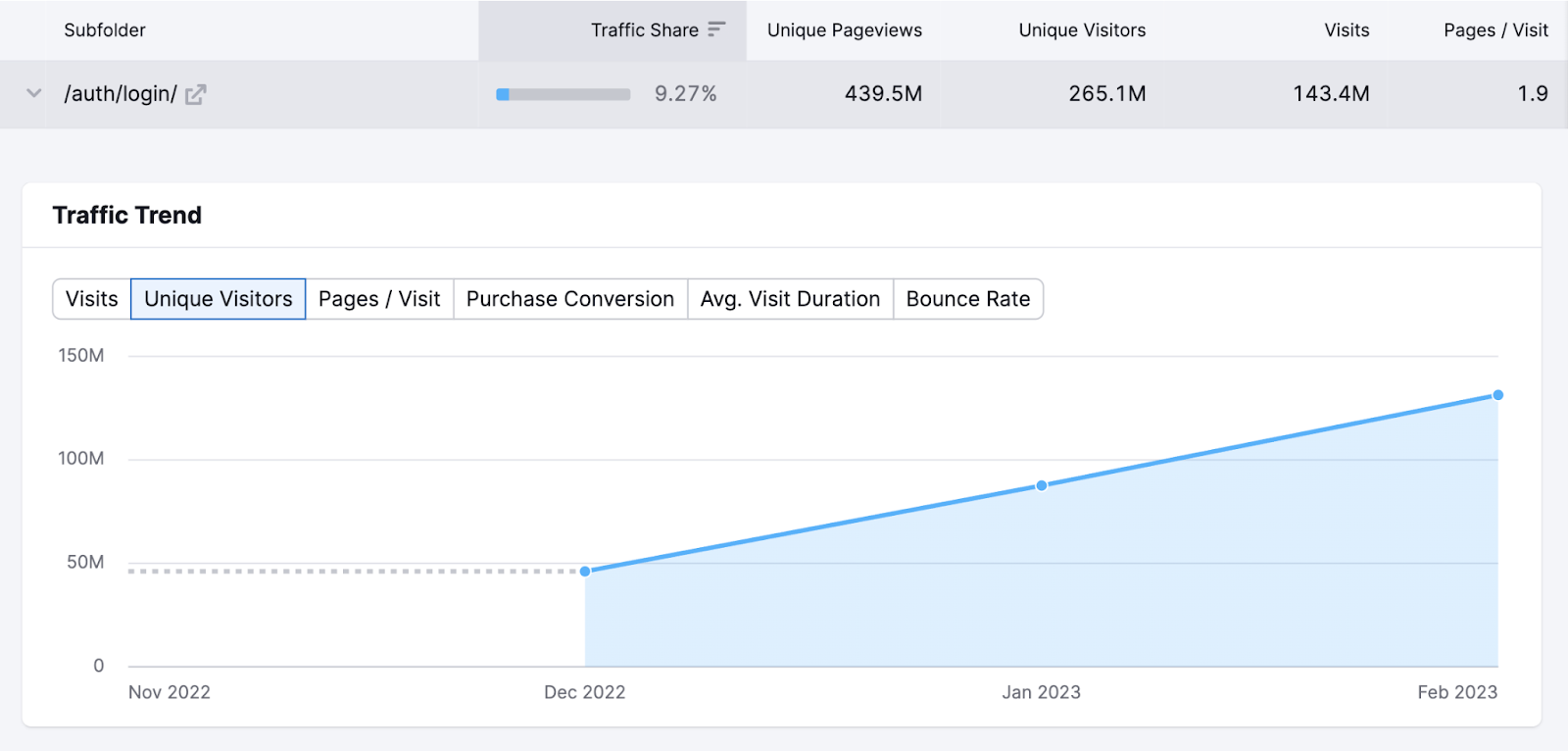Open /auth/login/ external link icon

(x=195, y=94)
